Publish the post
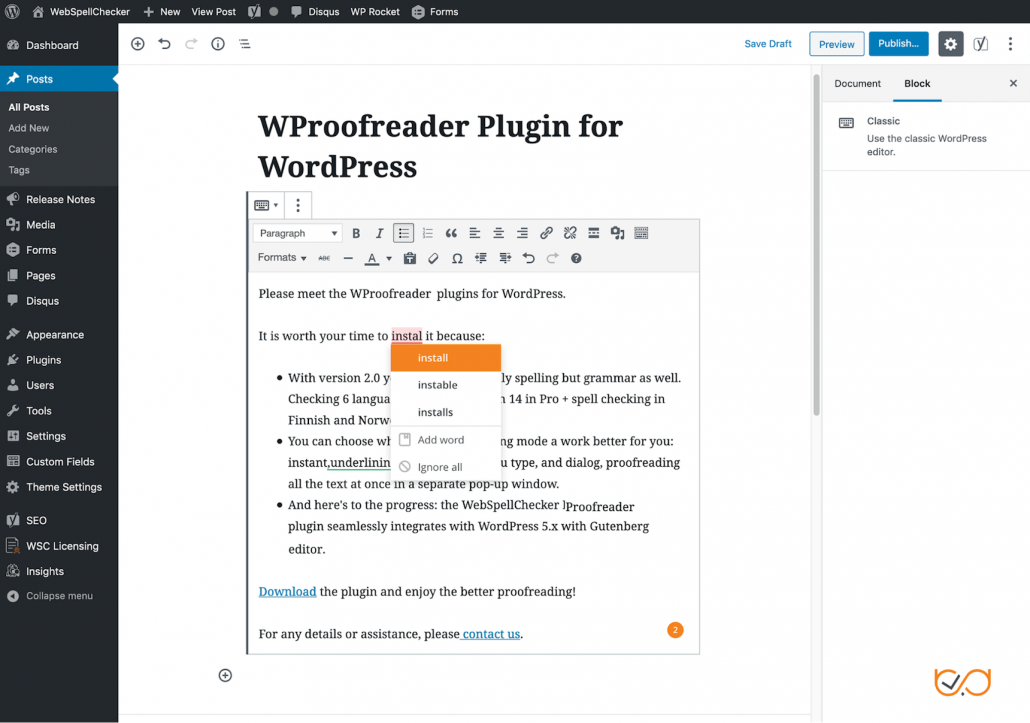 coord(898,43)
